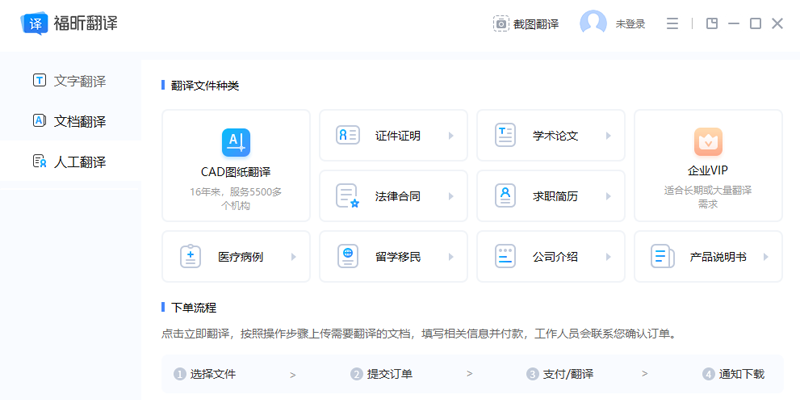
Task: Expand the 证件证明 arrow
Action: click(x=451, y=136)
